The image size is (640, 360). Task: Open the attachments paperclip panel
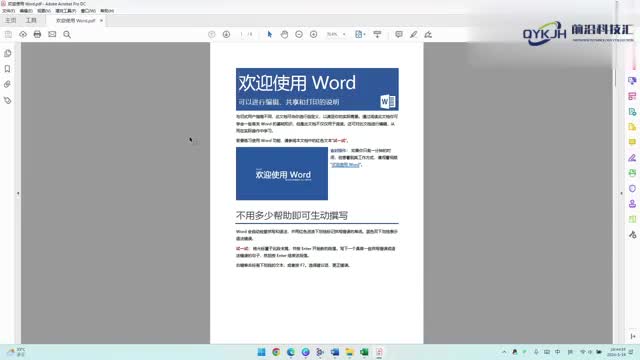click(7, 84)
